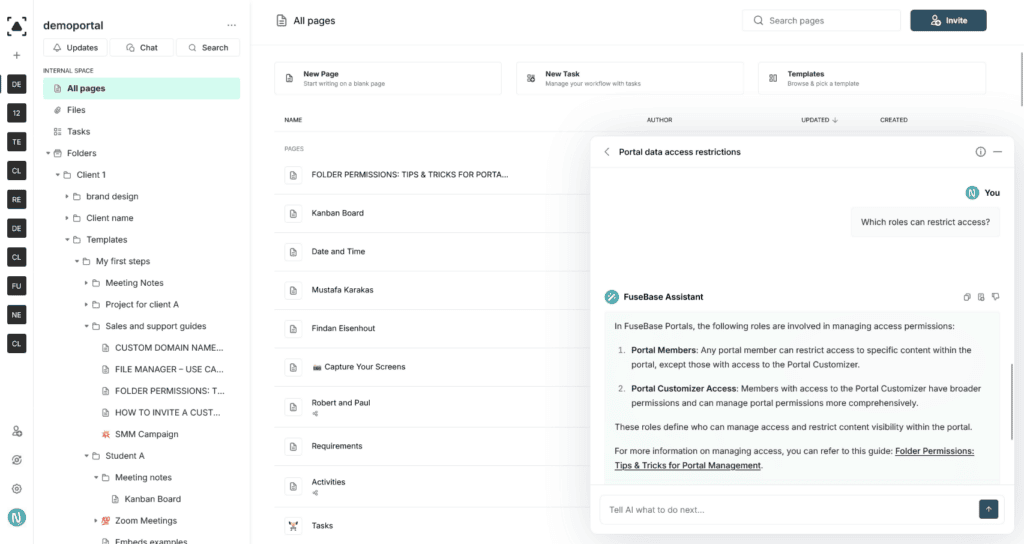Collapse the Client 1 folder
Viewport: 1024px width, 544px height.
point(57,175)
